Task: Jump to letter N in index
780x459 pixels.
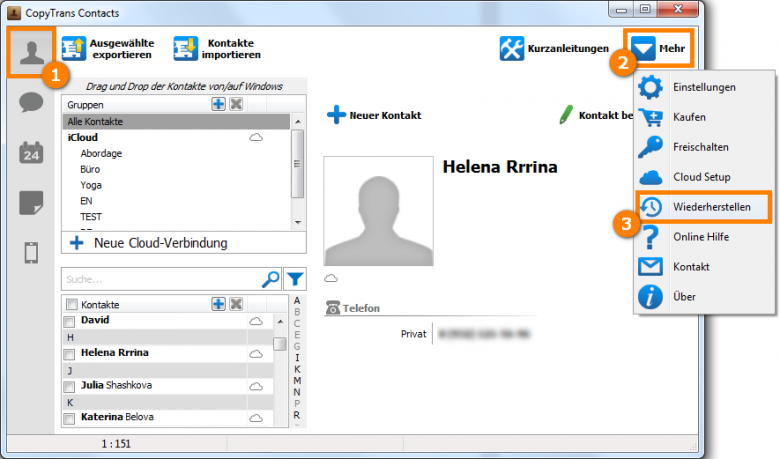Action: pos(297,392)
